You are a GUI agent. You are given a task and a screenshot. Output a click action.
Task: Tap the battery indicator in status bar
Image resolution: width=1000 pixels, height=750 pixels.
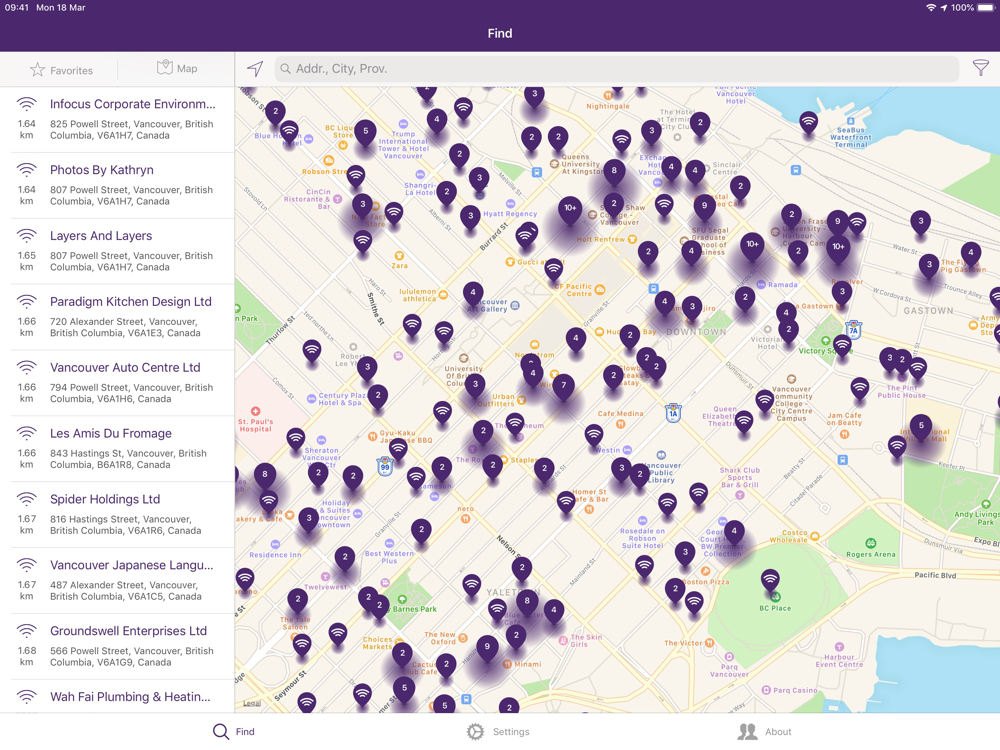pyautogui.click(x=985, y=8)
